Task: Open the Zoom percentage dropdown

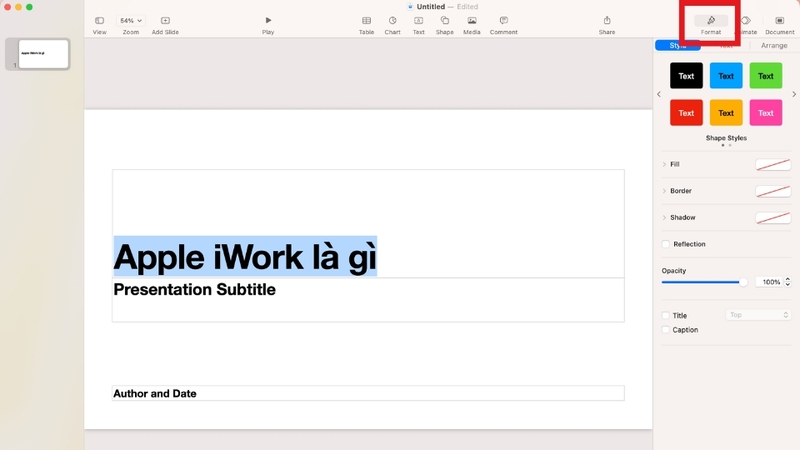Action: [x=131, y=20]
